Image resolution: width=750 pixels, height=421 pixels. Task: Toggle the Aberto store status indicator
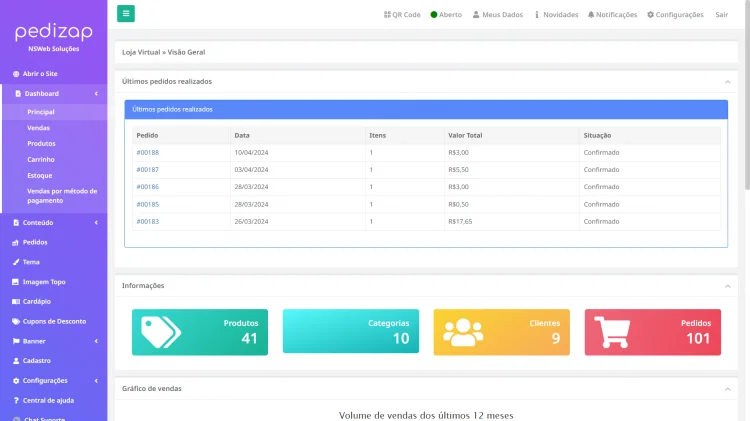pyautogui.click(x=435, y=15)
